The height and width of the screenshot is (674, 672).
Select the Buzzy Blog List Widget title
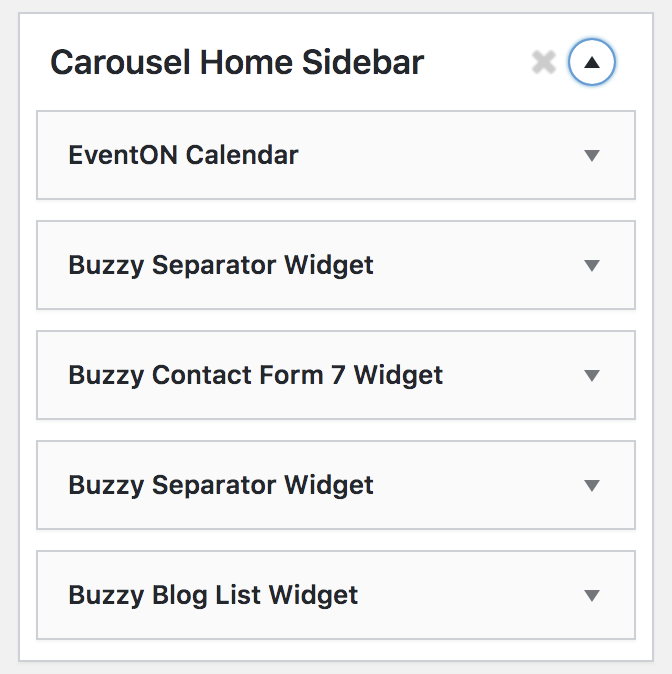213,595
